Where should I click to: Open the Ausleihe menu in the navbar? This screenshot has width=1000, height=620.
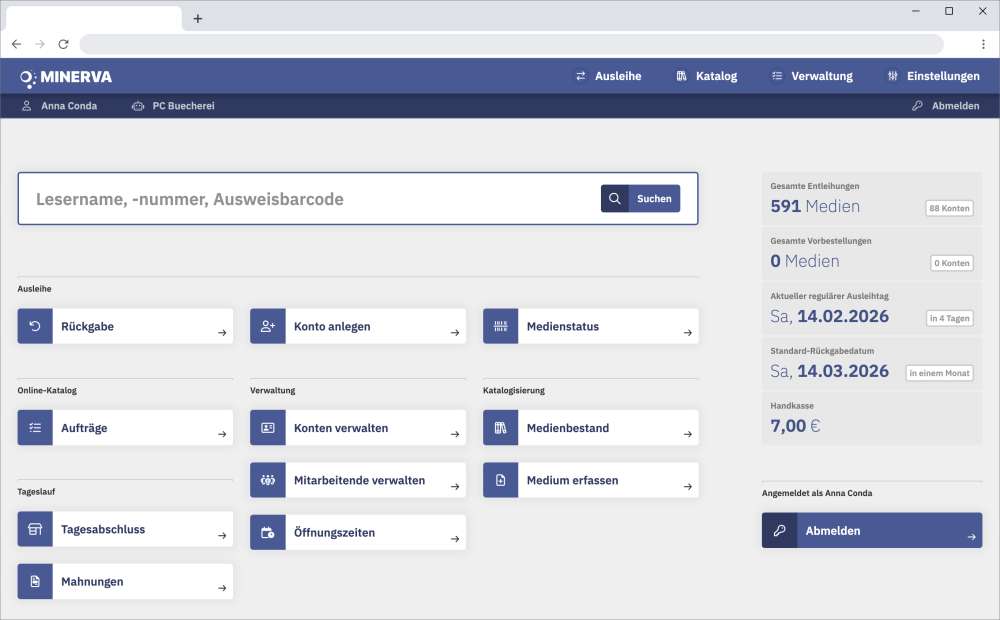(x=608, y=76)
